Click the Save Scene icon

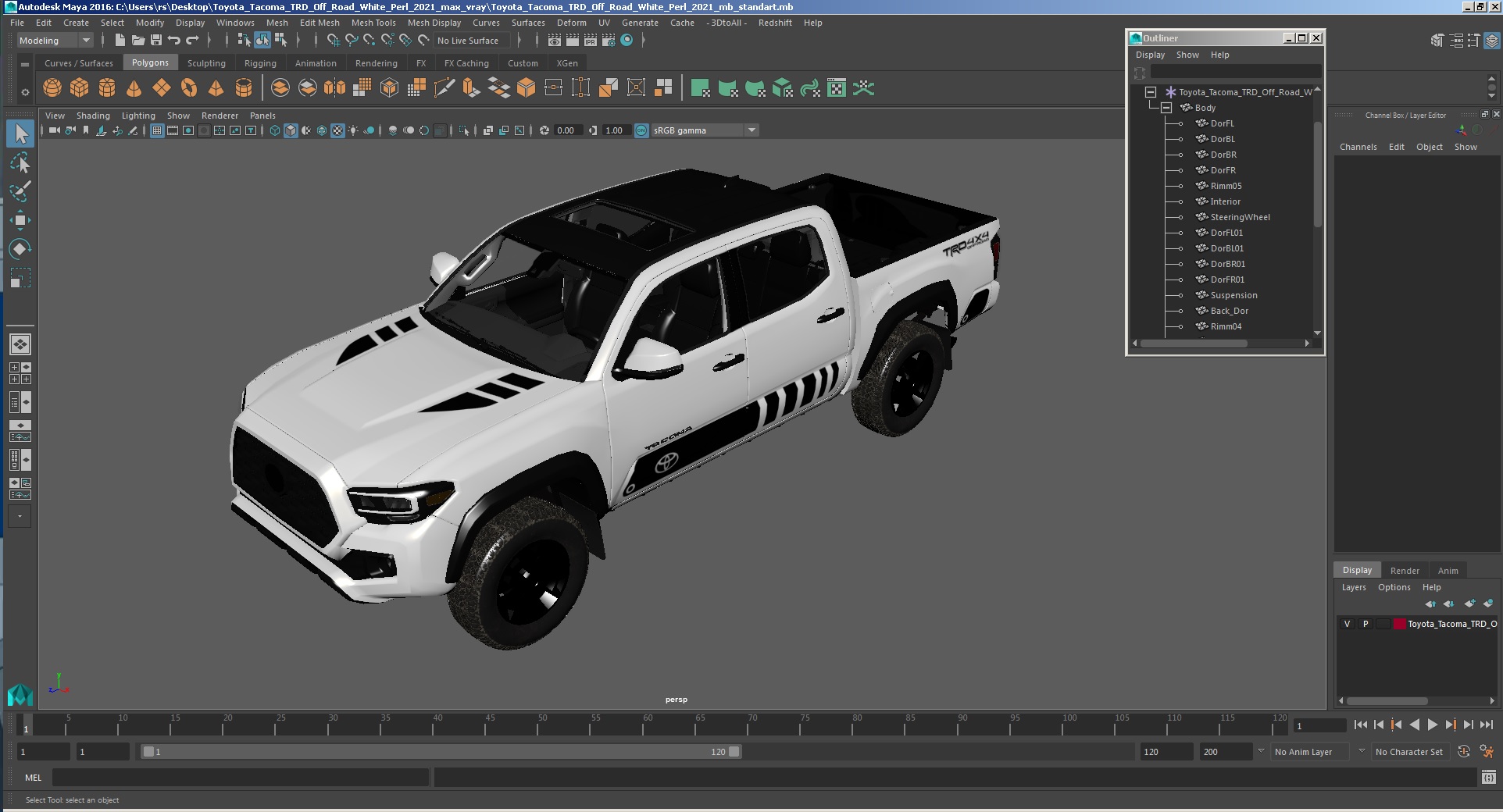click(x=156, y=40)
